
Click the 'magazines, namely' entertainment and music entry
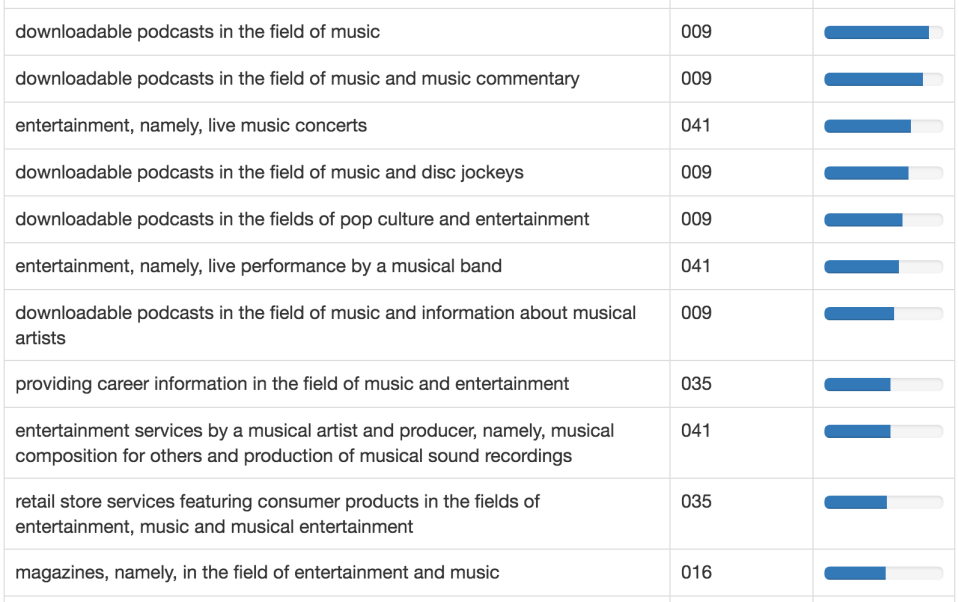257,573
